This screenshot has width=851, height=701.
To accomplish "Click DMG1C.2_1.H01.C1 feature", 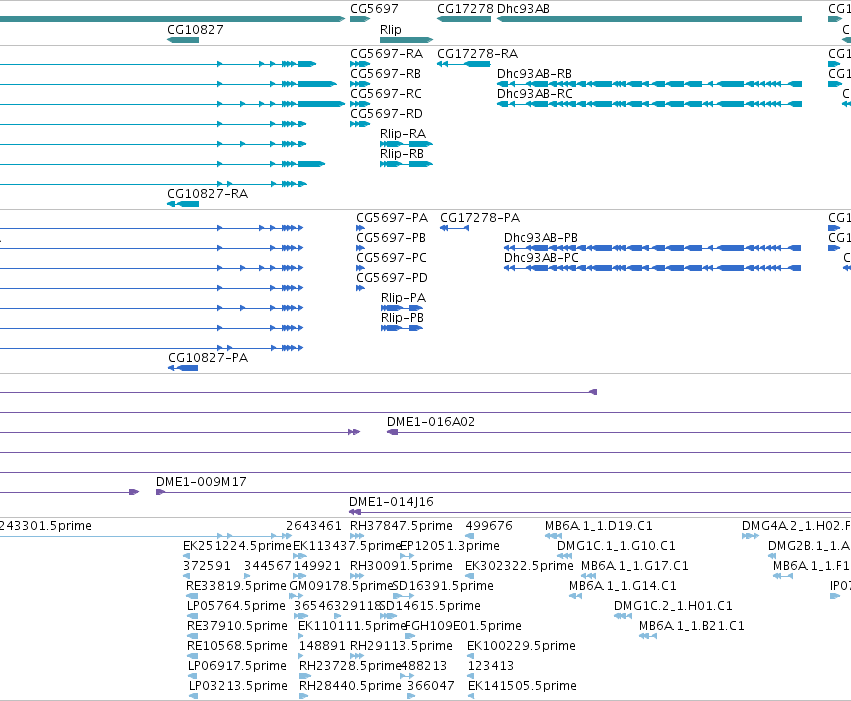I will point(673,606).
